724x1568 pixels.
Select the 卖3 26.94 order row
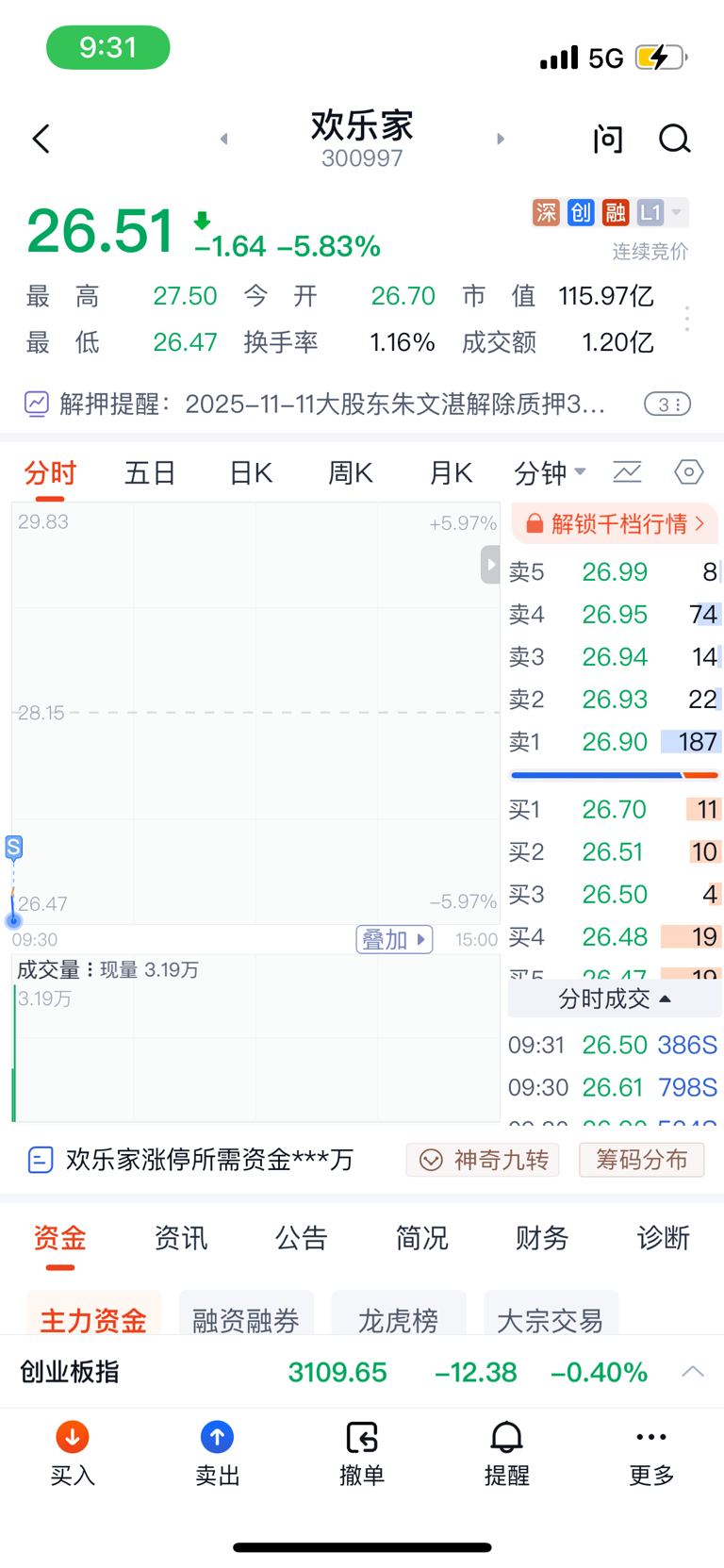(x=615, y=656)
